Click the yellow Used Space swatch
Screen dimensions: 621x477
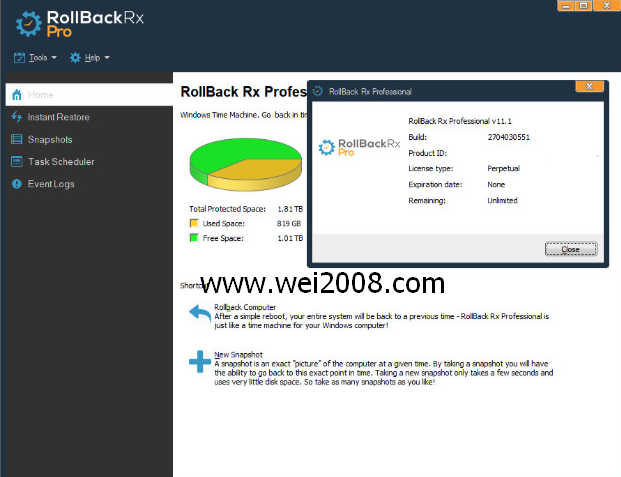pyautogui.click(x=194, y=223)
